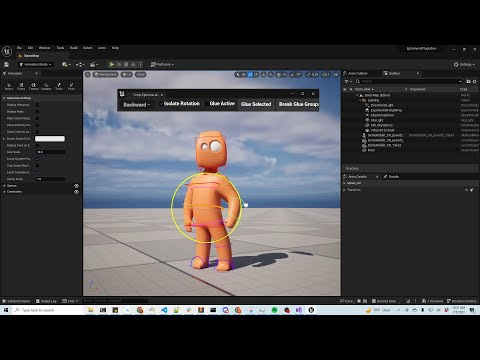Toggle the Hide Control Shapes checkbox
Image resolution: width=480 pixels, height=360 pixels.
click(37, 118)
